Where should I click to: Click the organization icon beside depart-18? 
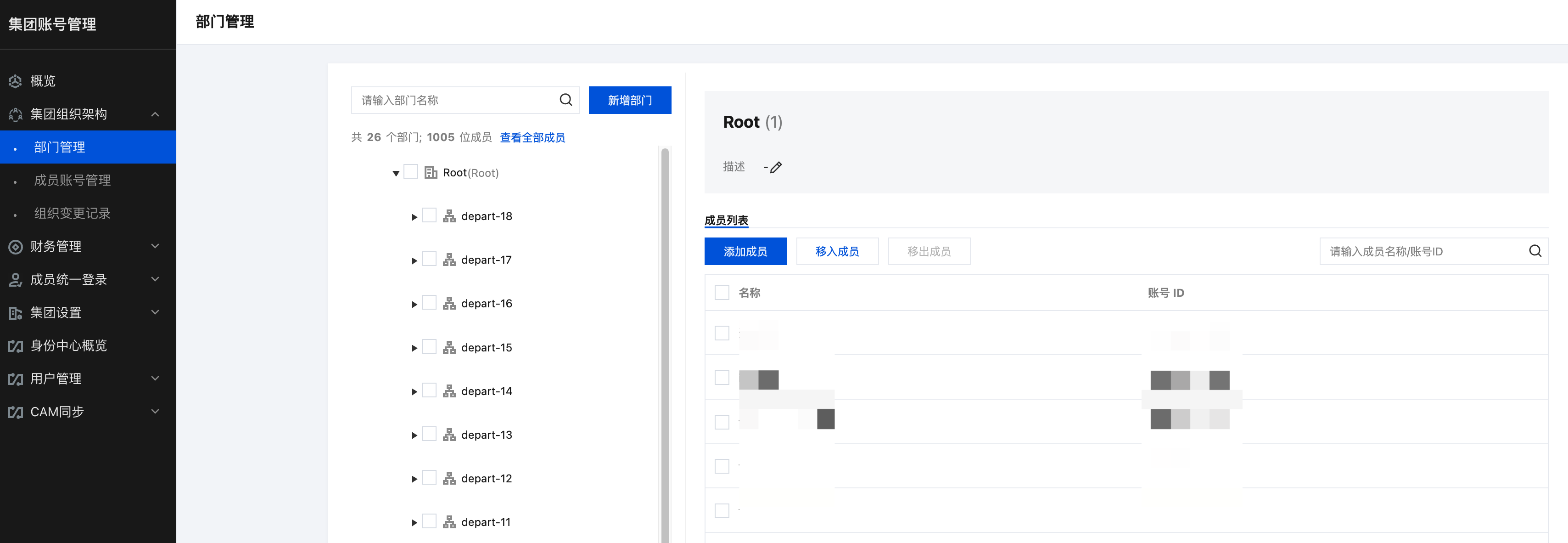pos(449,216)
